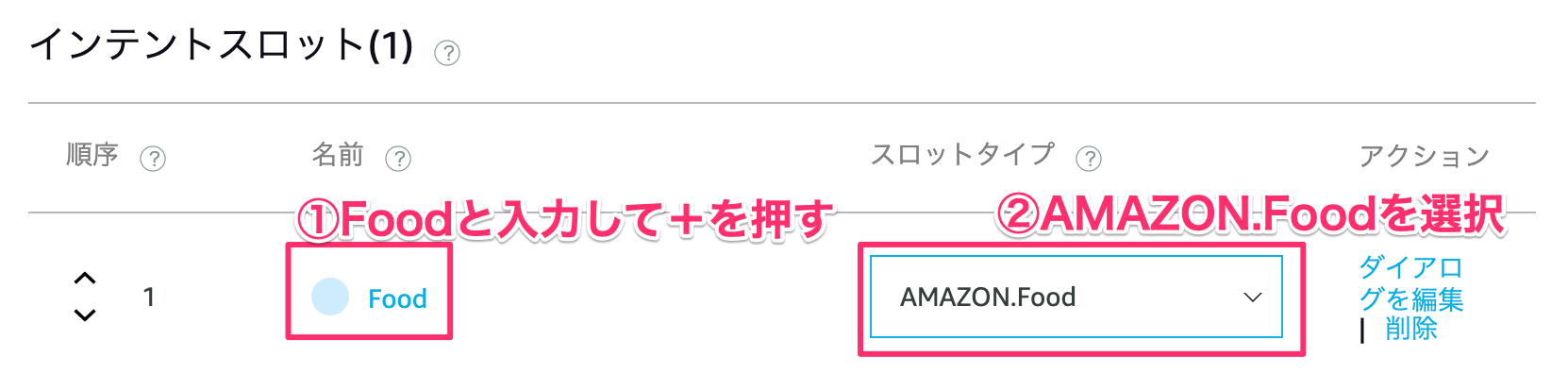Select the 順序 column header
The height and width of the screenshot is (374, 1568).
[x=92, y=155]
